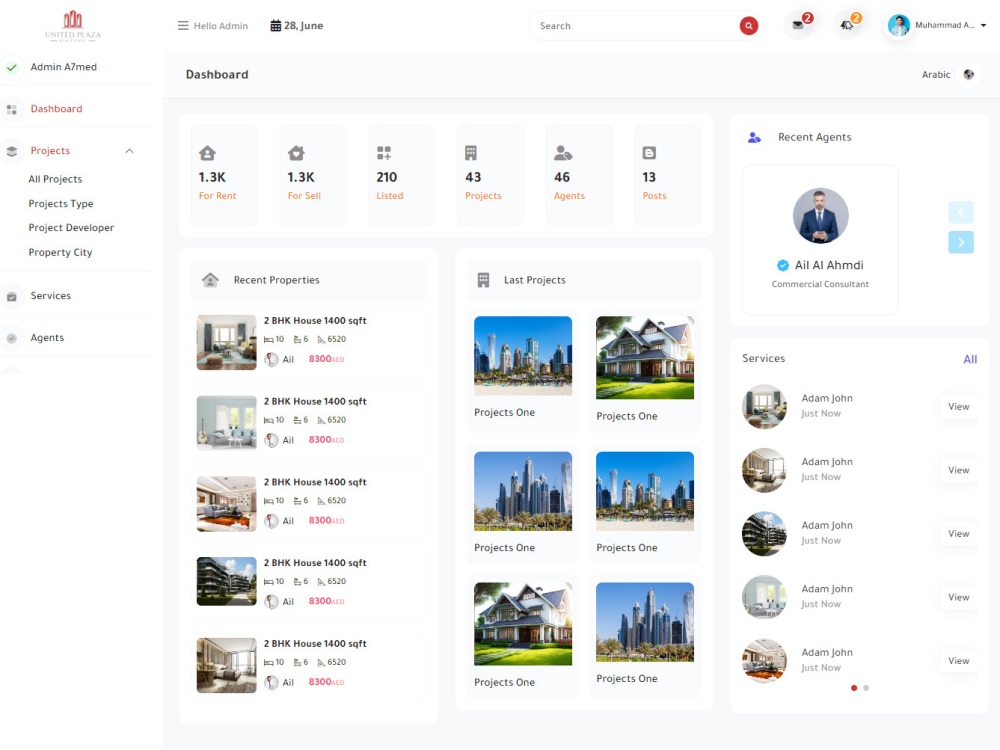The image size is (1000, 750).
Task: Click the Recent Agents people icon
Action: [x=754, y=137]
